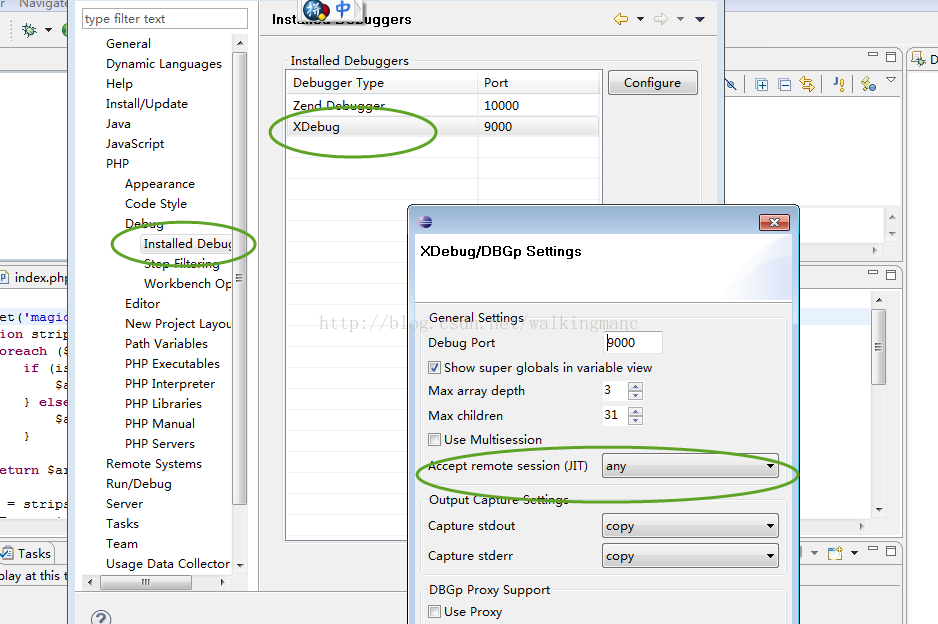Select Installed Debuggers tree item
Image resolution: width=938 pixels, height=624 pixels.
click(187, 243)
